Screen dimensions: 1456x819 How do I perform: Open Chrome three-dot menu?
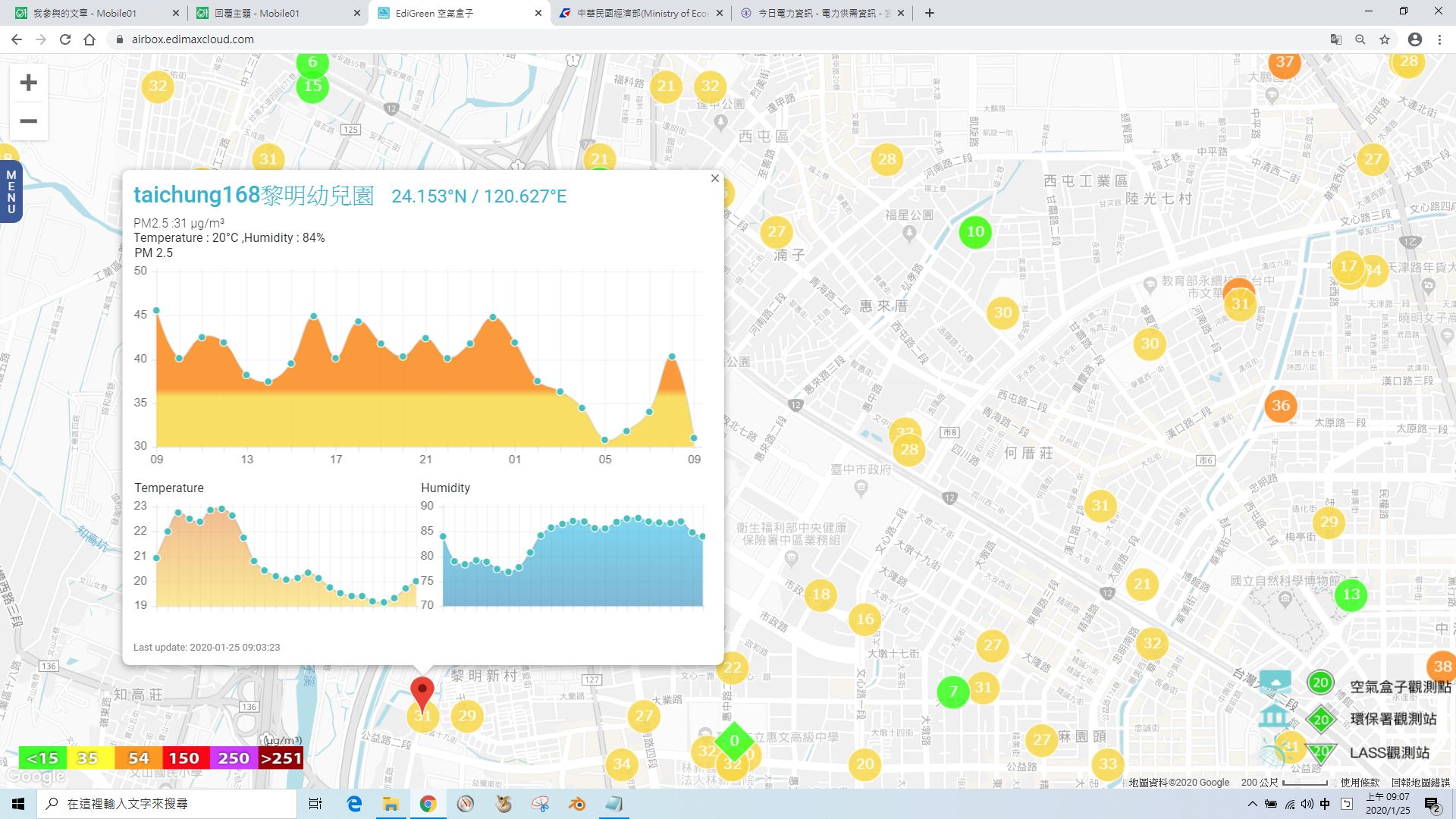click(1439, 39)
